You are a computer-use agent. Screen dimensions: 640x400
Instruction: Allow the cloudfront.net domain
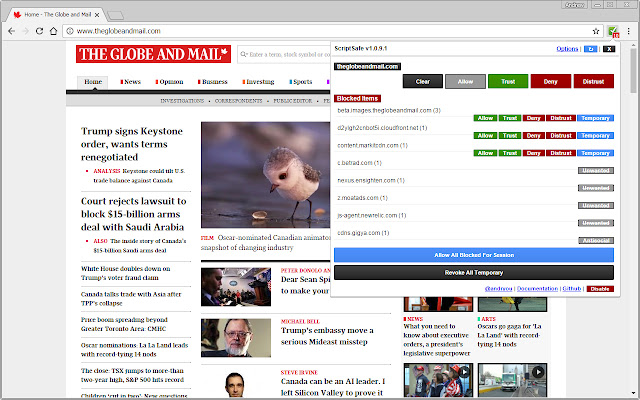coord(485,136)
